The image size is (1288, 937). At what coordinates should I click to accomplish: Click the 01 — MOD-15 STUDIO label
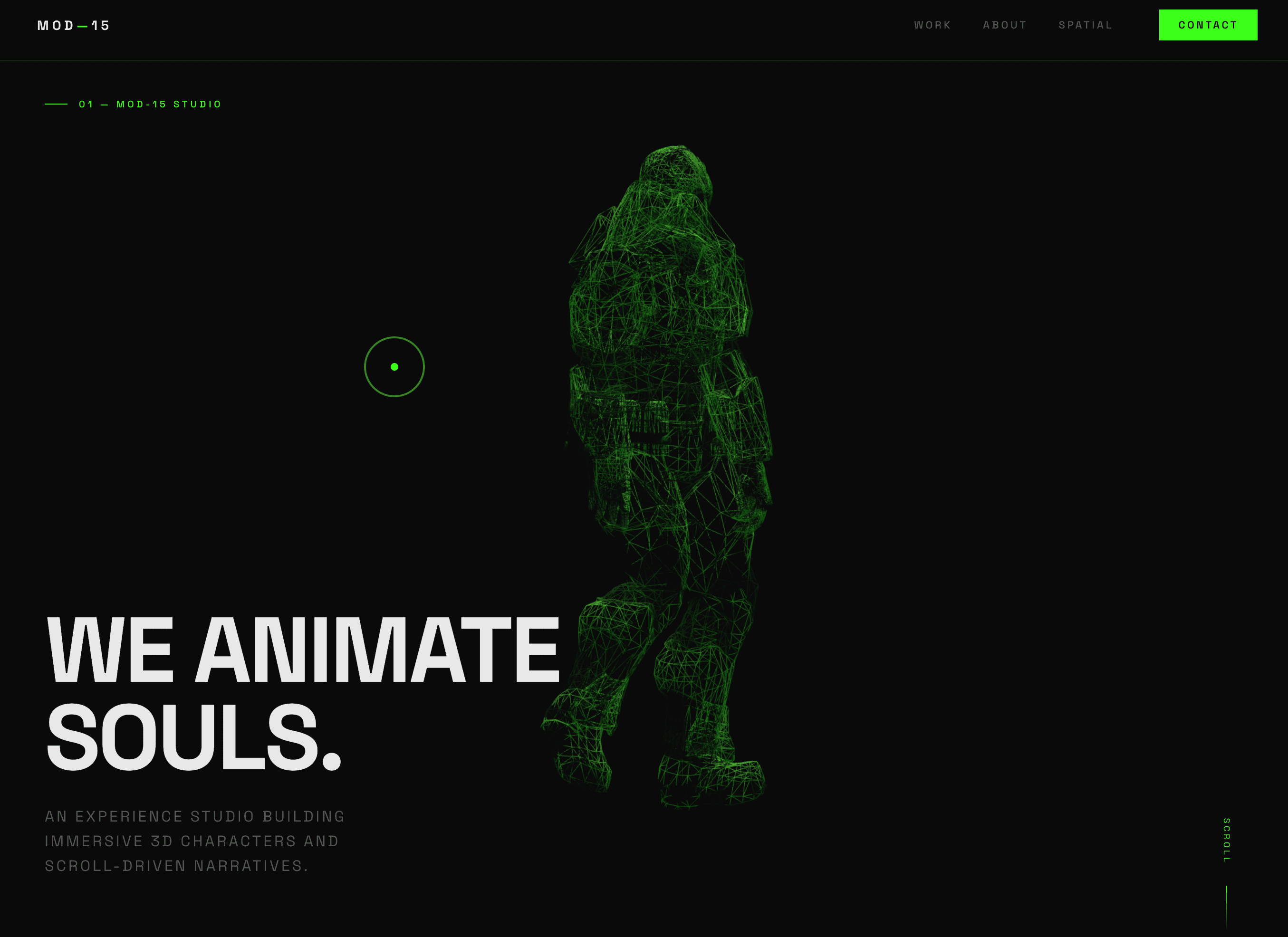[151, 105]
